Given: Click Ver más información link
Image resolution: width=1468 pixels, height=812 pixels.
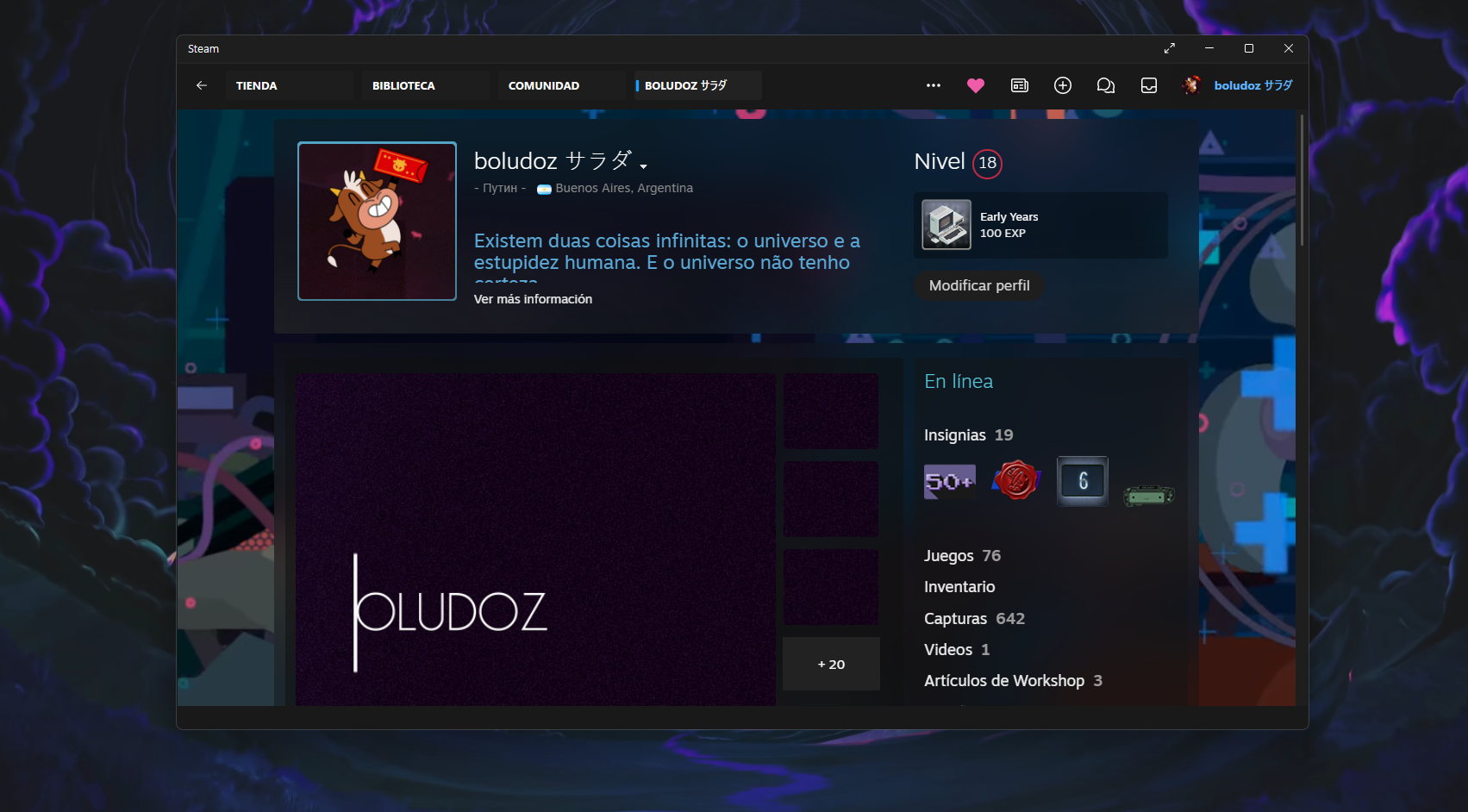Looking at the screenshot, I should 533,299.
